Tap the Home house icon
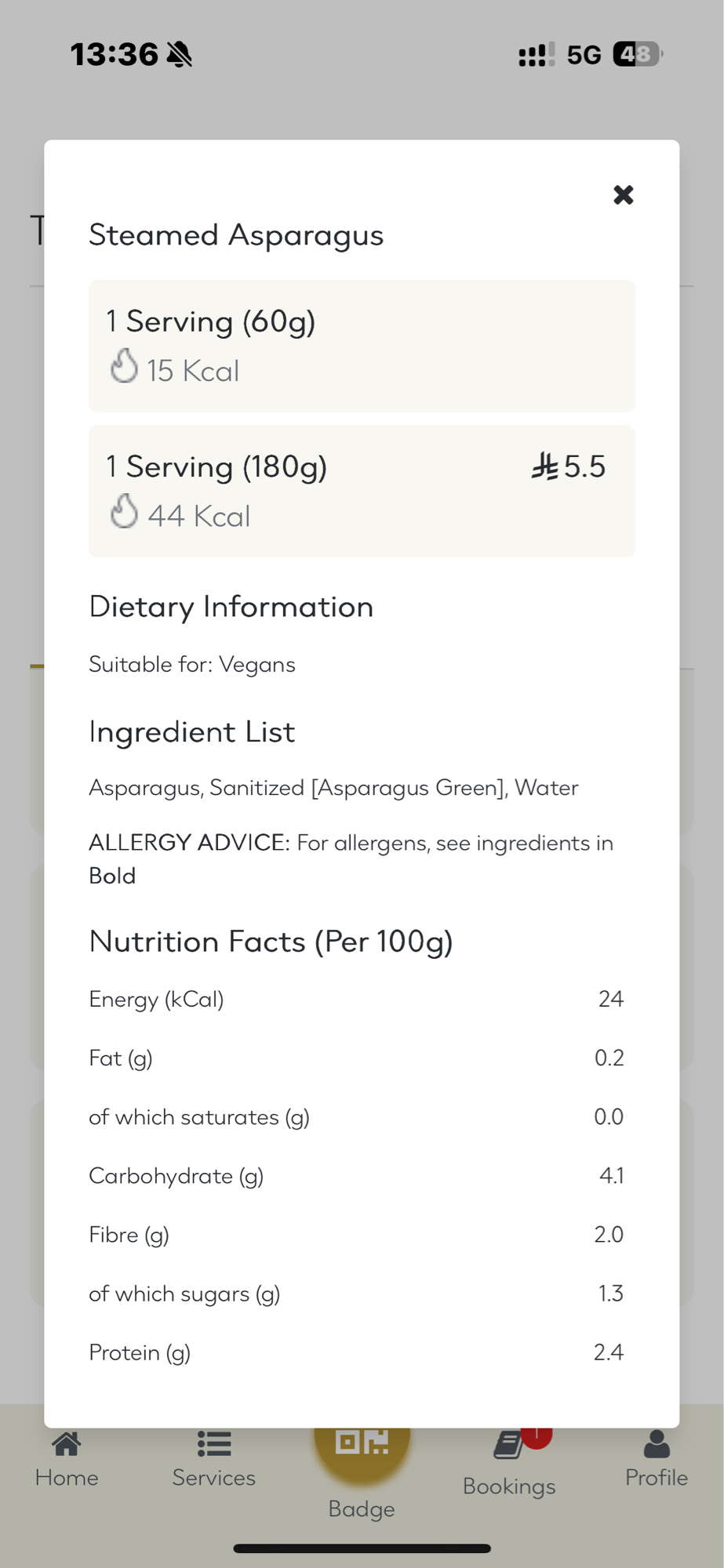724x1568 pixels. (x=67, y=1444)
